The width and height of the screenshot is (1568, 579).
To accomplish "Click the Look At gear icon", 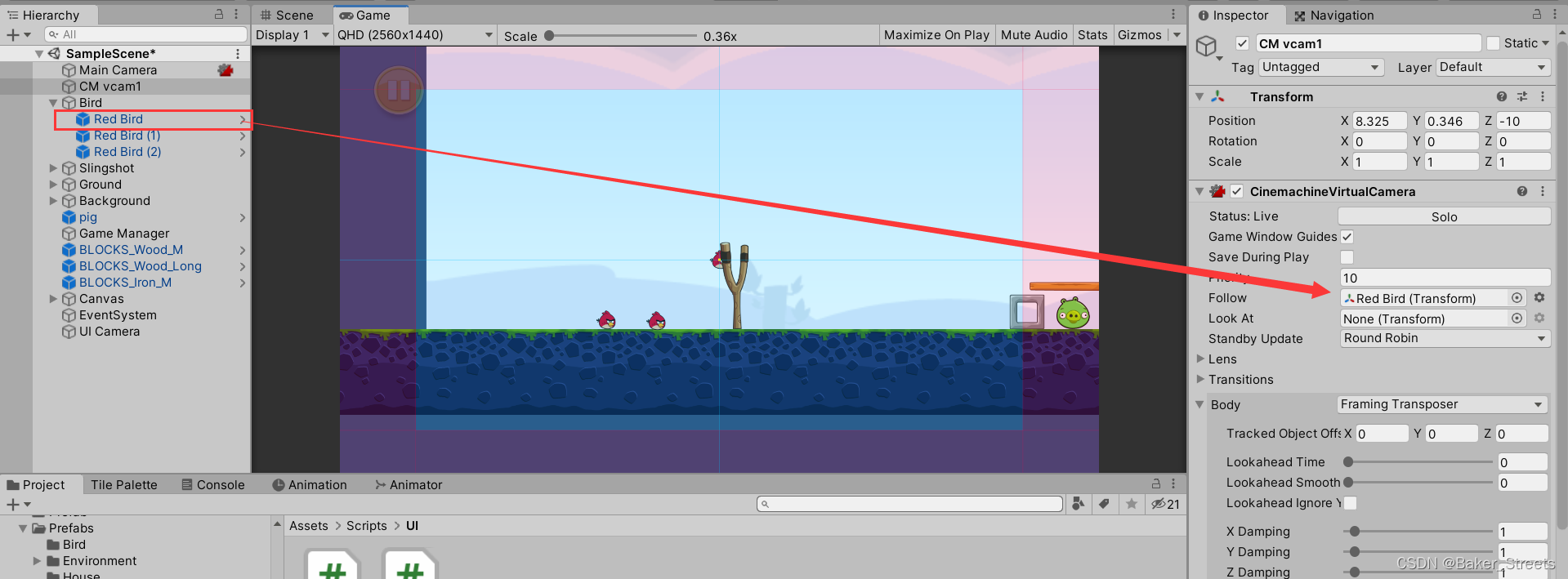I will [1539, 318].
